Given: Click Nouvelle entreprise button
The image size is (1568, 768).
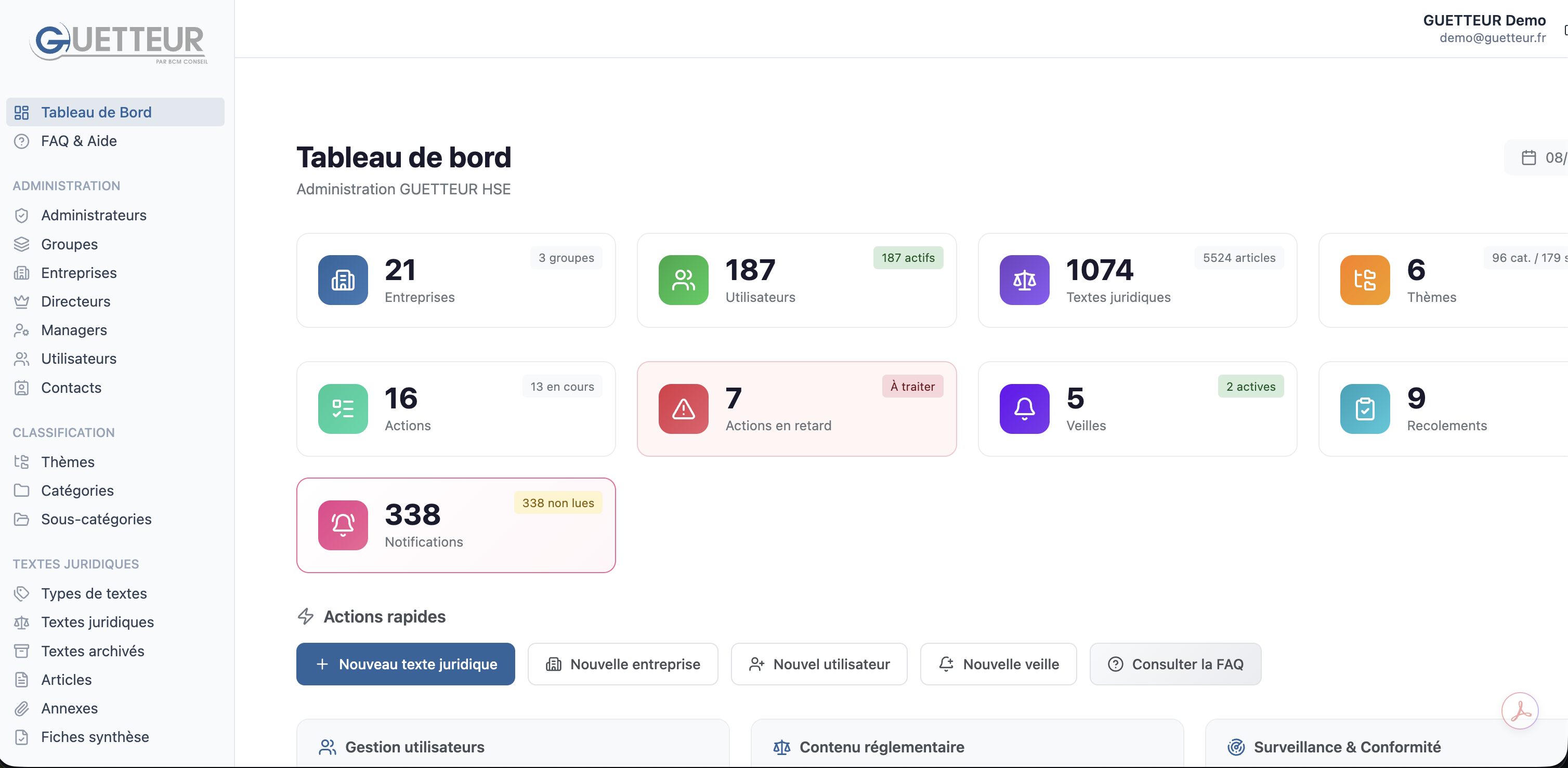Looking at the screenshot, I should click(x=623, y=664).
